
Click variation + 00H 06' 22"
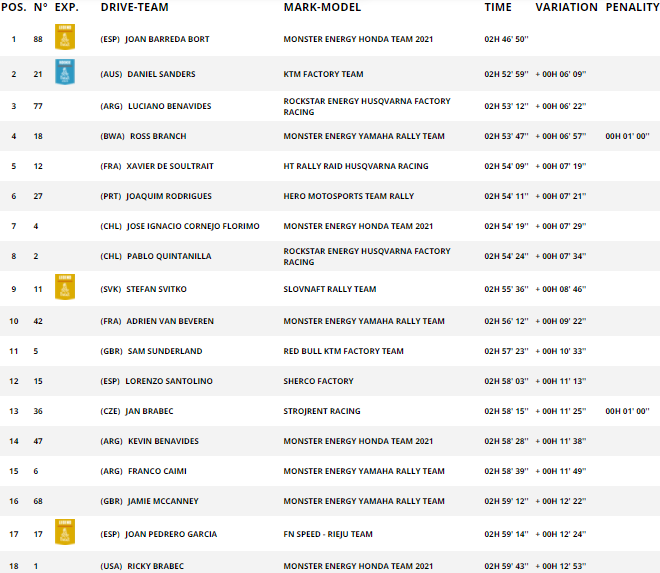pos(561,106)
